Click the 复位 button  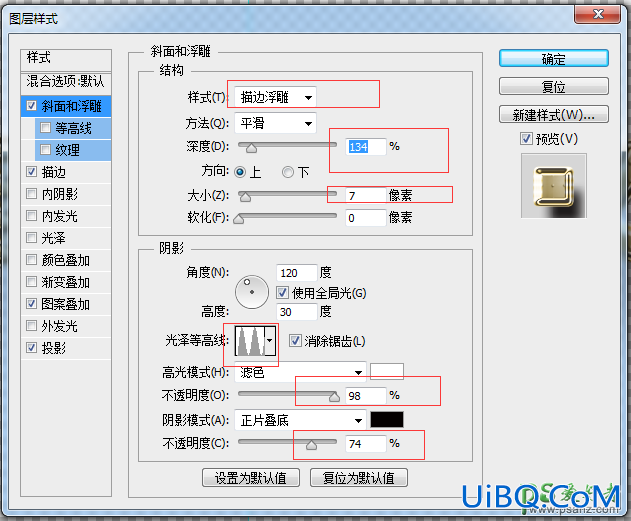554,86
